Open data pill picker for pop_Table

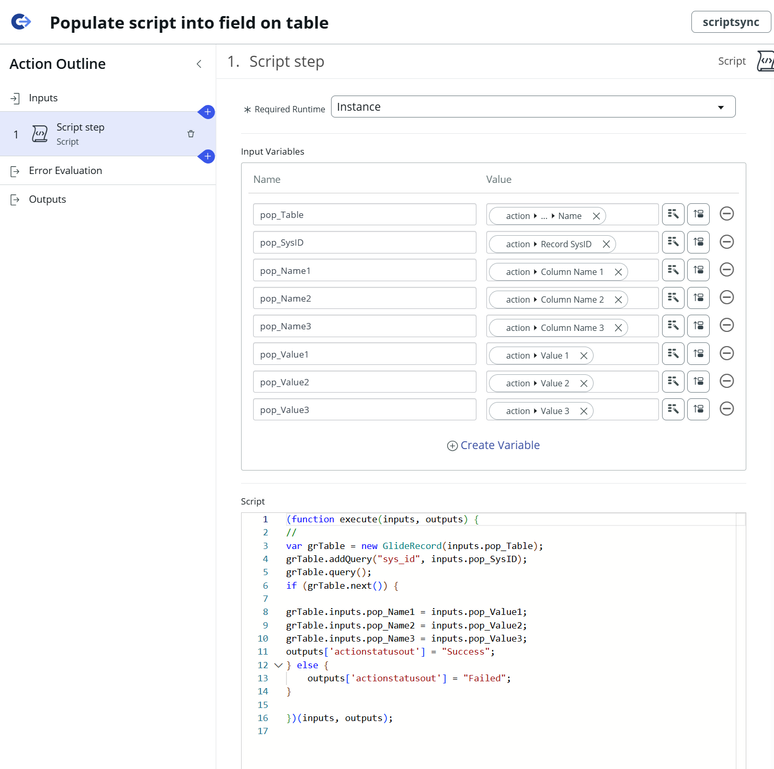[x=673, y=214]
